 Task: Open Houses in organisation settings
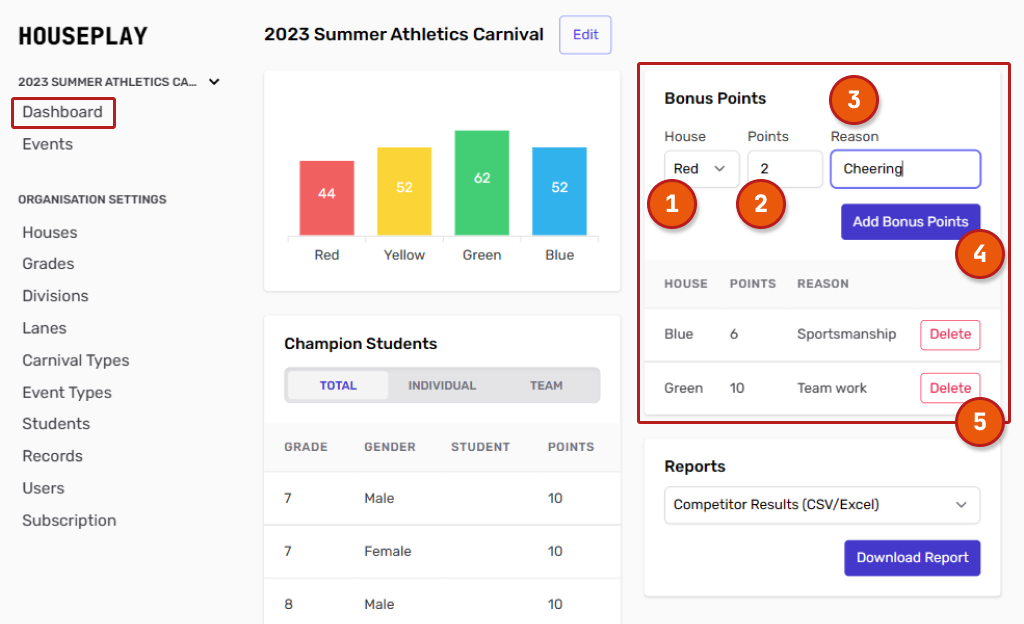pos(50,232)
